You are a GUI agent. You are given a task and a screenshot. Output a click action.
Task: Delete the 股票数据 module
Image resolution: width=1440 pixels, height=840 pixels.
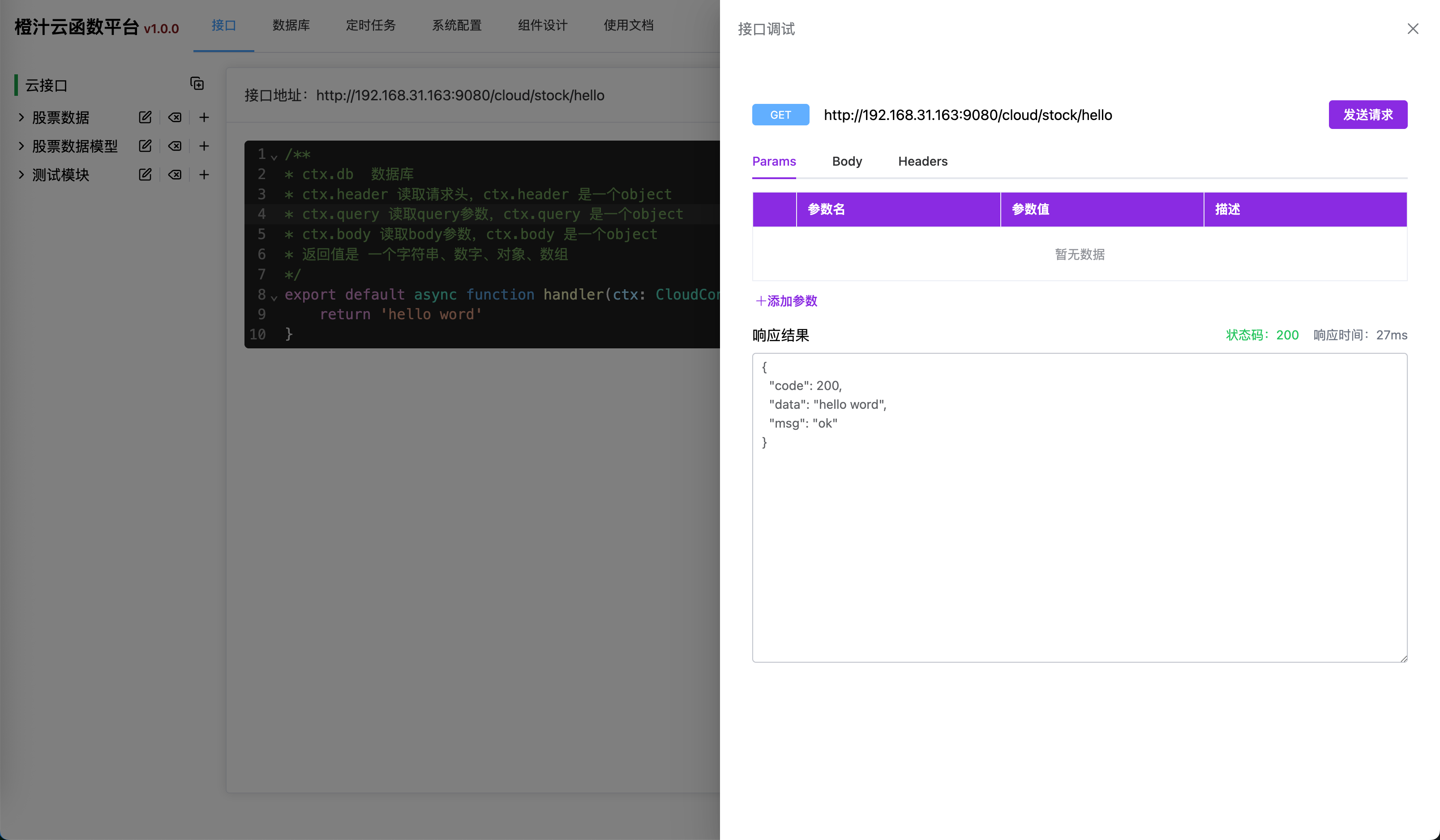[x=175, y=117]
